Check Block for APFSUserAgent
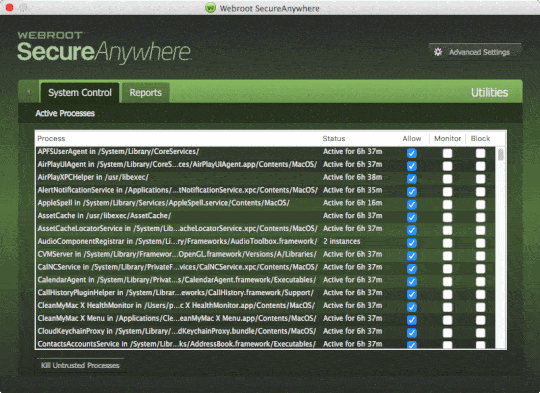The width and height of the screenshot is (540, 393). 480,153
